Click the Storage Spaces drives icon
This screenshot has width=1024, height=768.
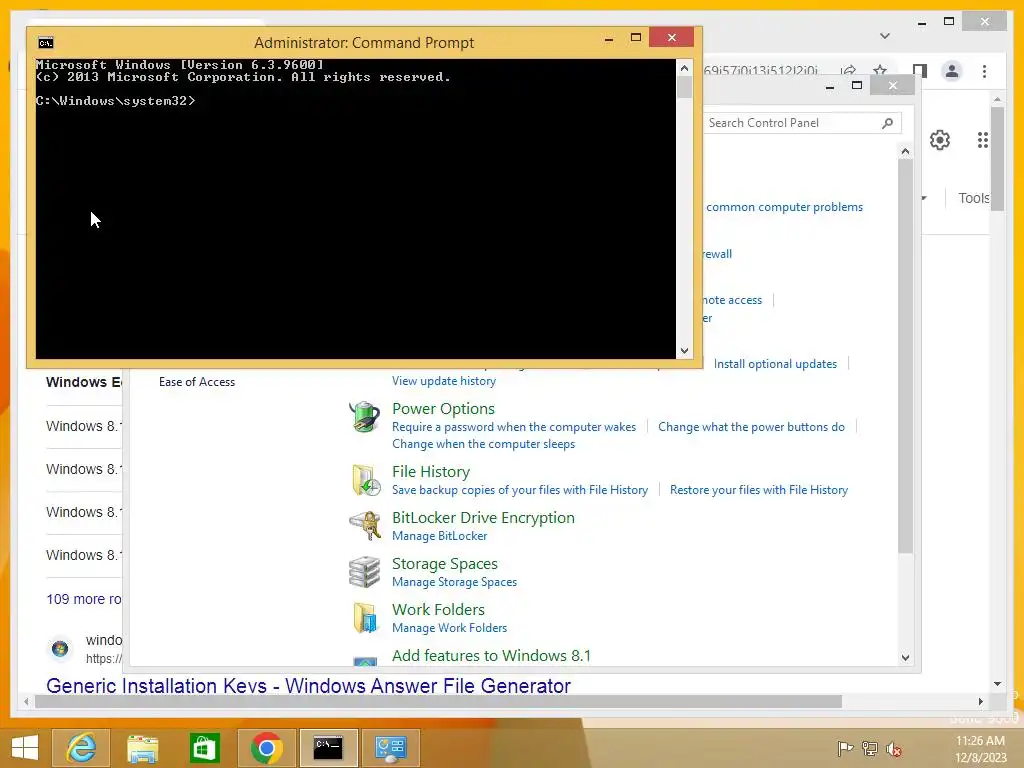364,572
